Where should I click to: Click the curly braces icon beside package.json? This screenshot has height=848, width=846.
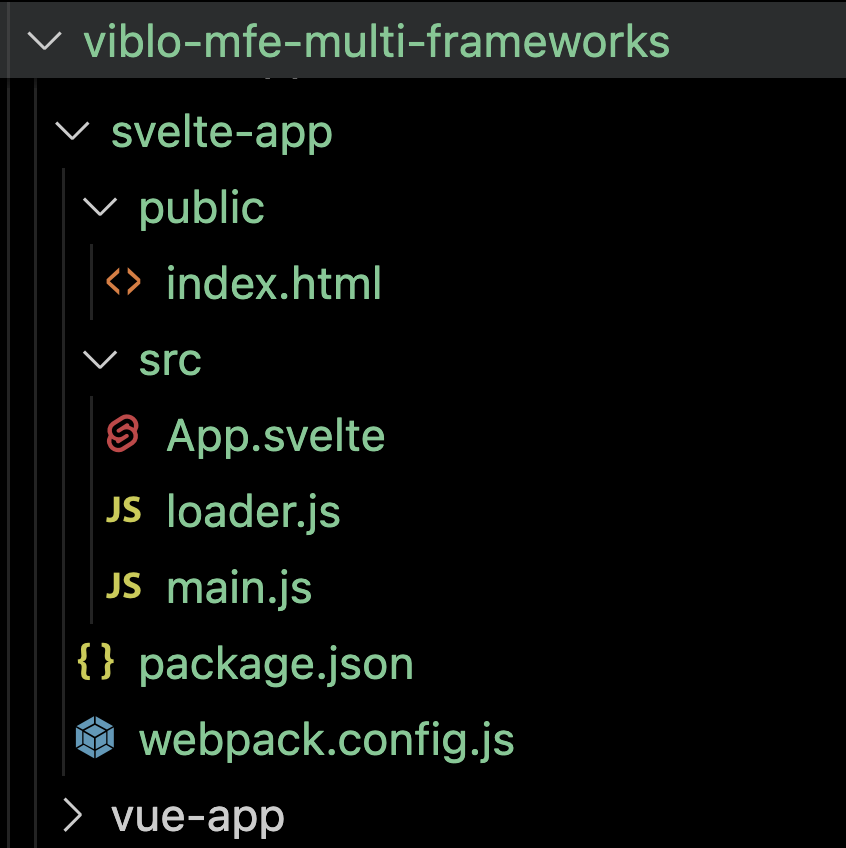(x=95, y=663)
